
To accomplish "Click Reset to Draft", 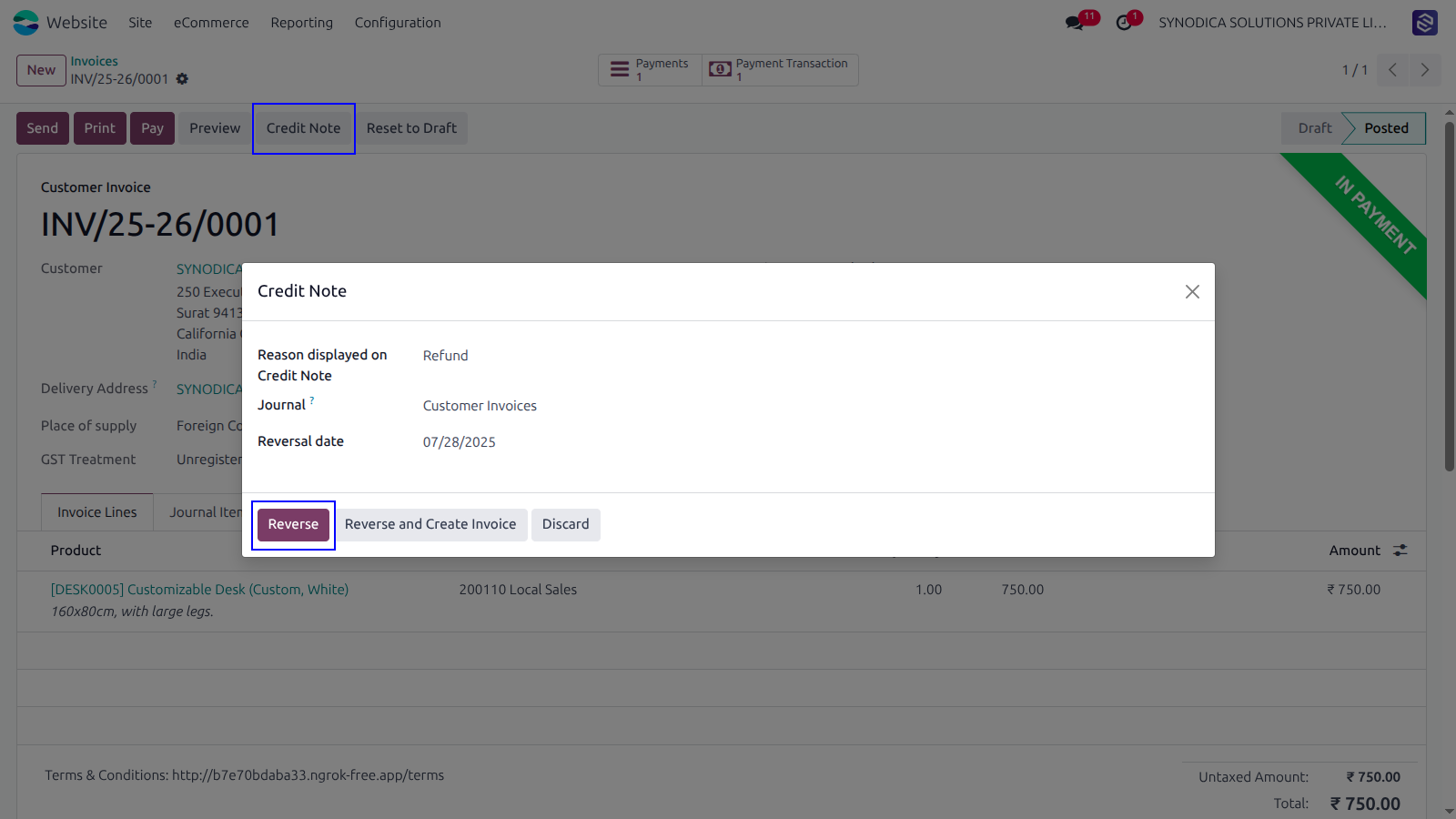I will tap(411, 128).
